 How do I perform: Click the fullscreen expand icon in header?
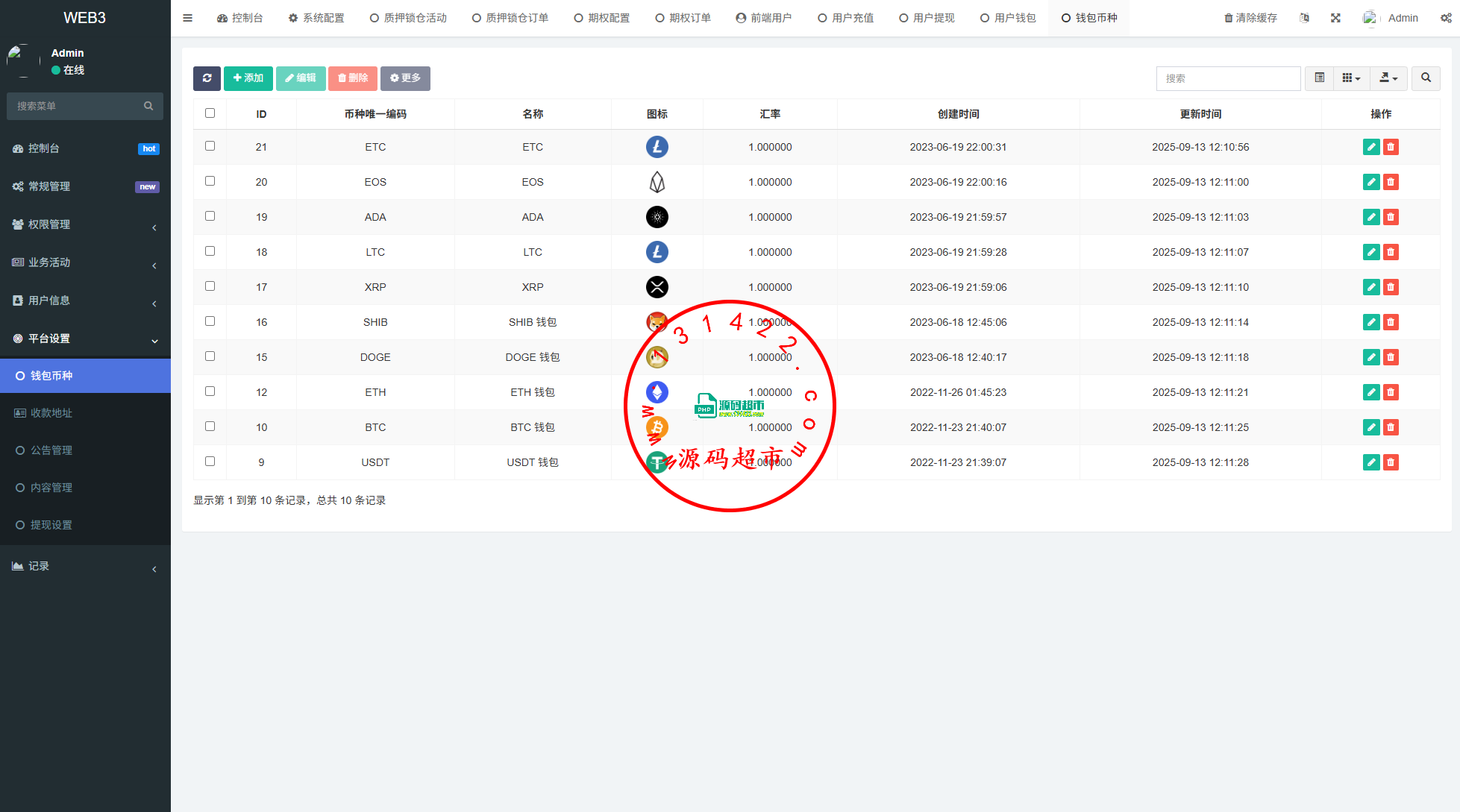click(x=1335, y=18)
